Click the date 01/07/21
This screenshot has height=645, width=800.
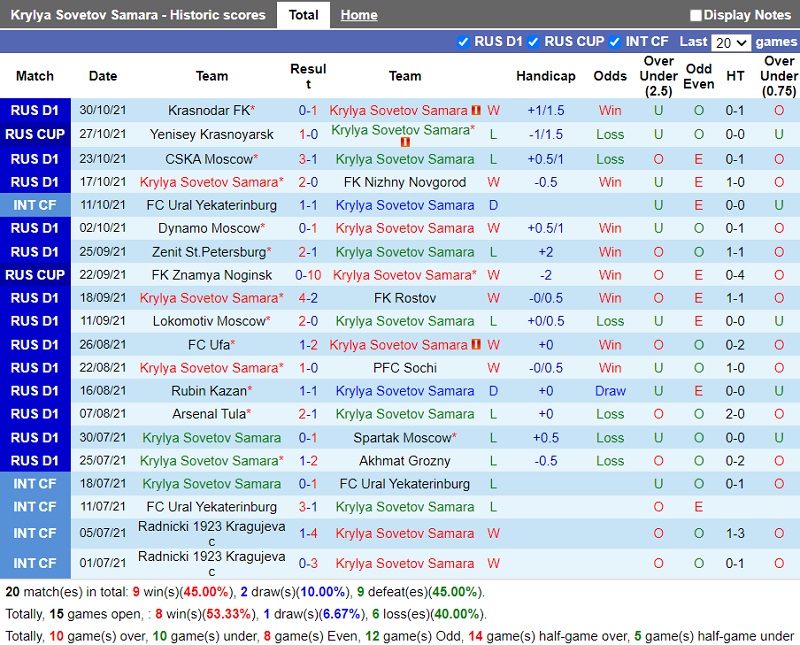pos(103,563)
